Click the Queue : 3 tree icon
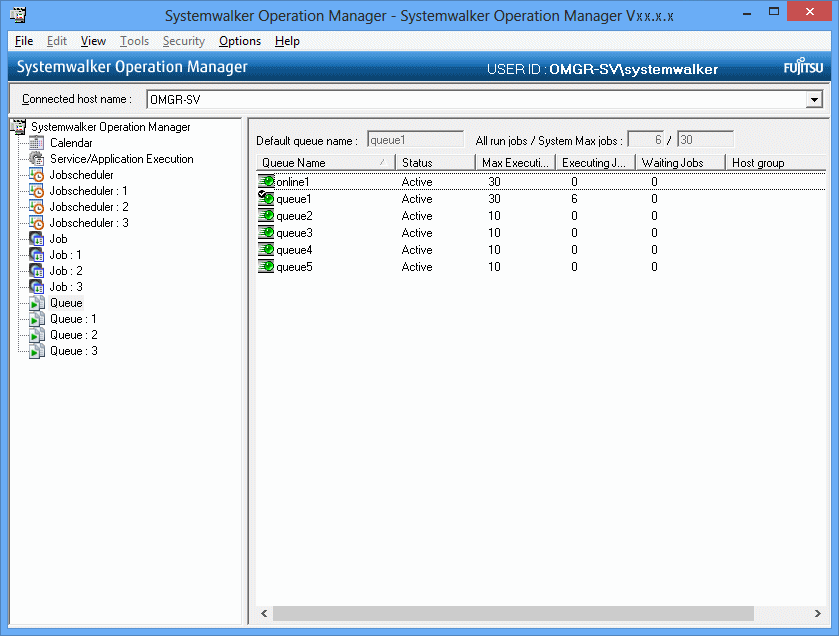 (x=37, y=351)
